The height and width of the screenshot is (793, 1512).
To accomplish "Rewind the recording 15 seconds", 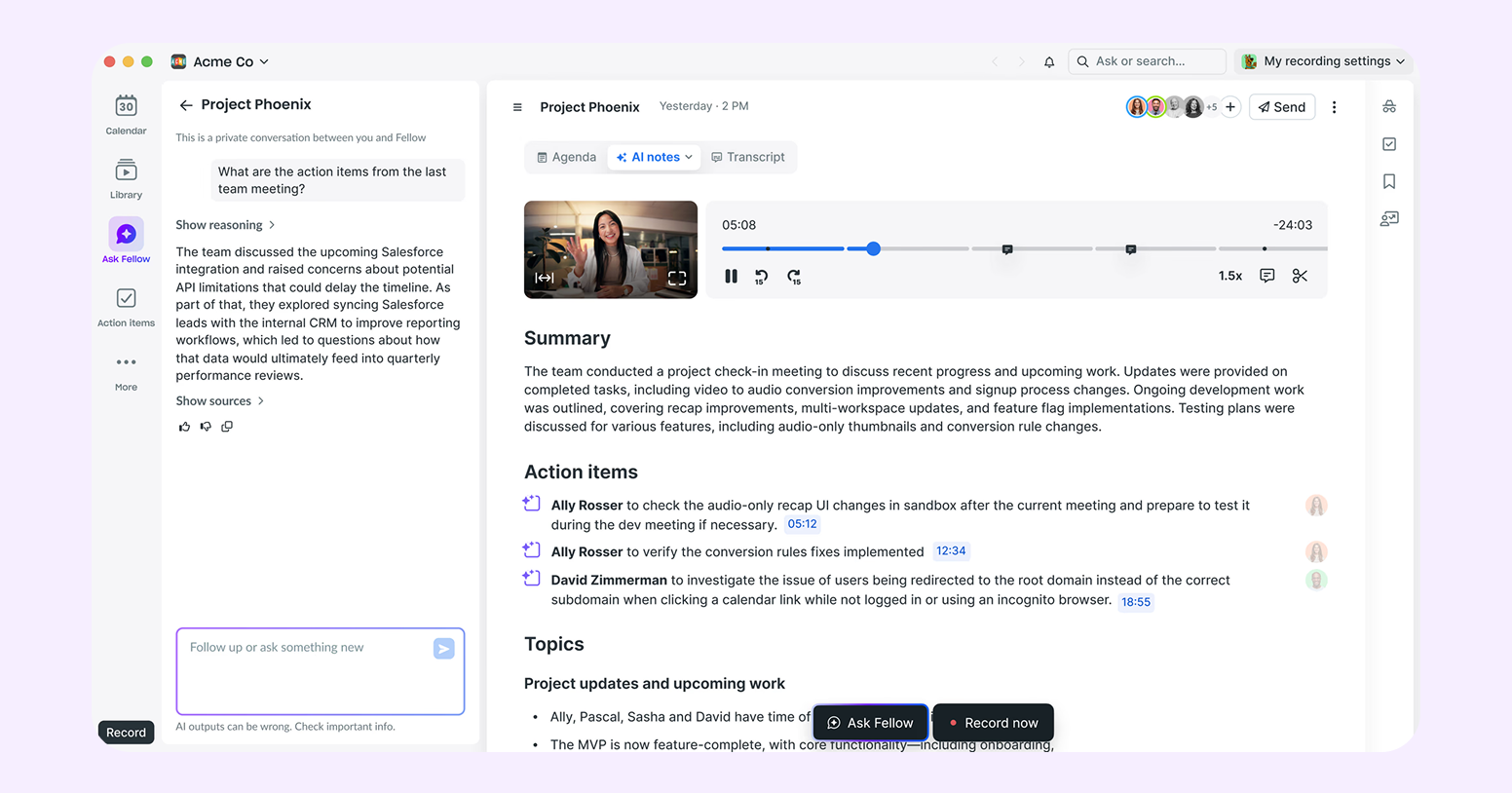I will click(x=762, y=277).
